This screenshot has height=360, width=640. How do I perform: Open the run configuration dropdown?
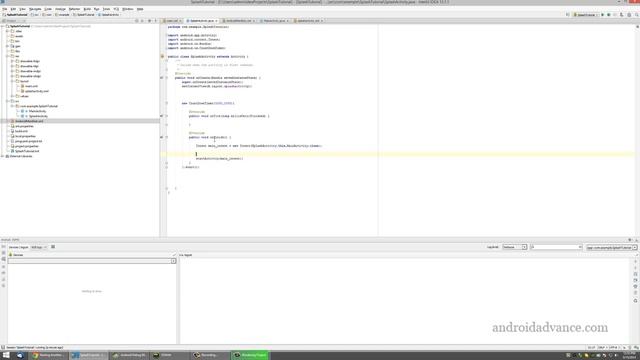pyautogui.click(x=585, y=15)
